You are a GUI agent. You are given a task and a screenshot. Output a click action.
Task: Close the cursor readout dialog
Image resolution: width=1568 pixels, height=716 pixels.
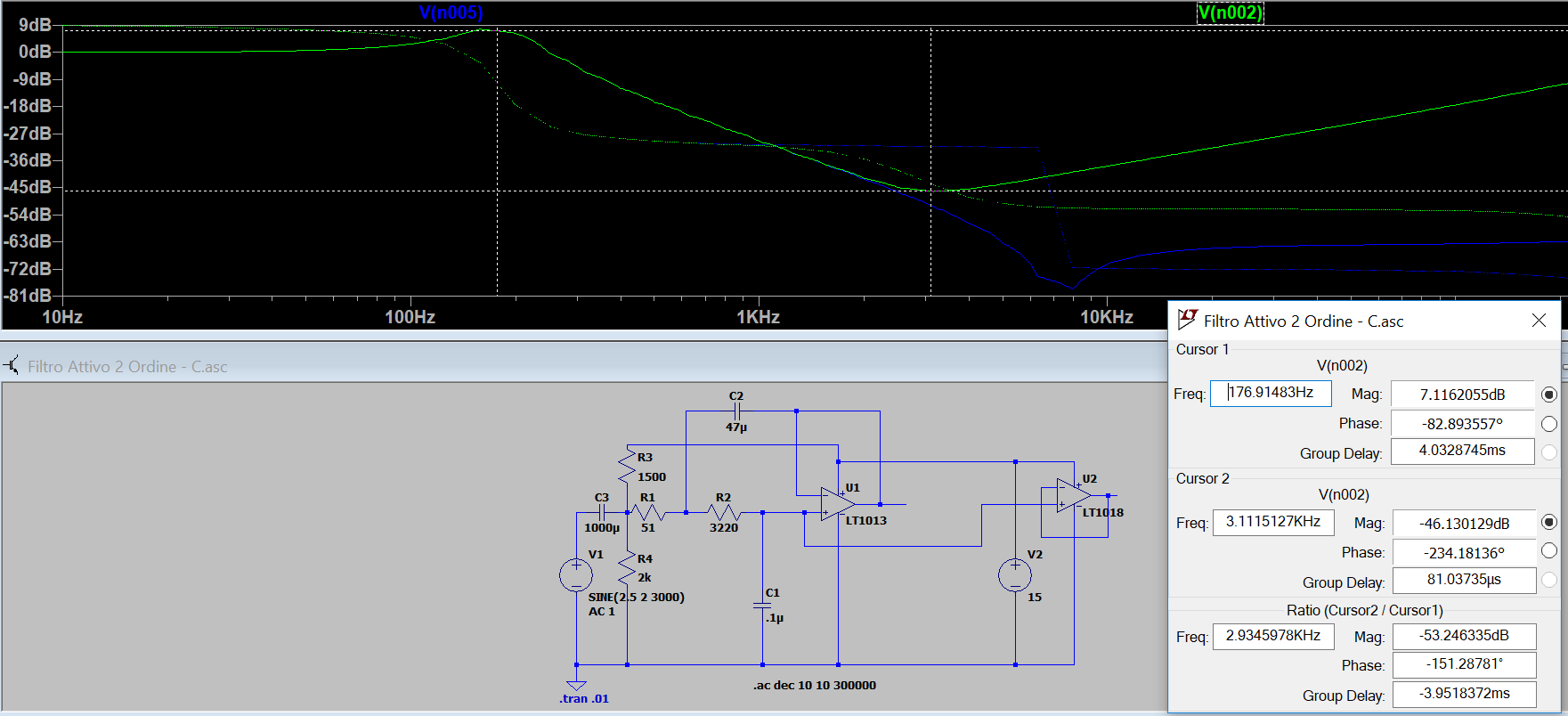1539,321
